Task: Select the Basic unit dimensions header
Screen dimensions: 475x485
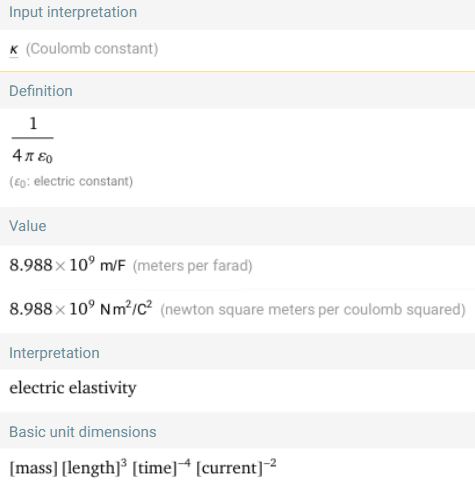Action: click(82, 432)
